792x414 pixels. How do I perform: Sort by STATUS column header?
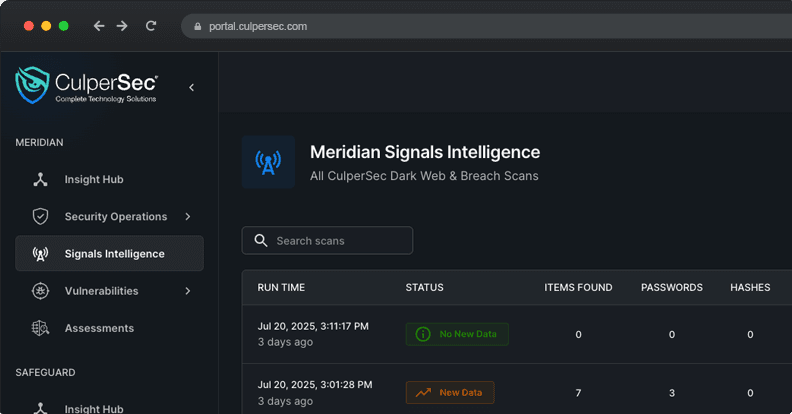pos(424,287)
